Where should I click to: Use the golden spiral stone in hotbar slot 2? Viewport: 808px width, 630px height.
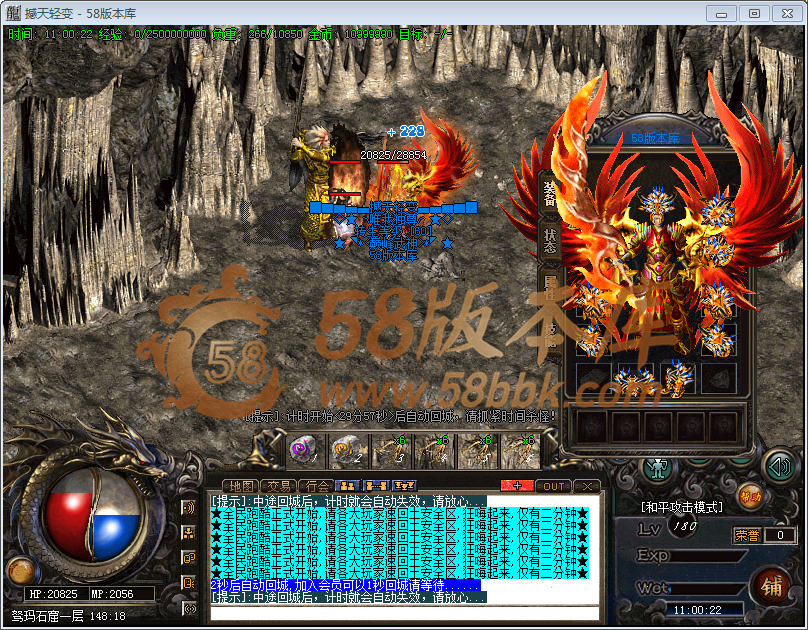click(x=348, y=450)
